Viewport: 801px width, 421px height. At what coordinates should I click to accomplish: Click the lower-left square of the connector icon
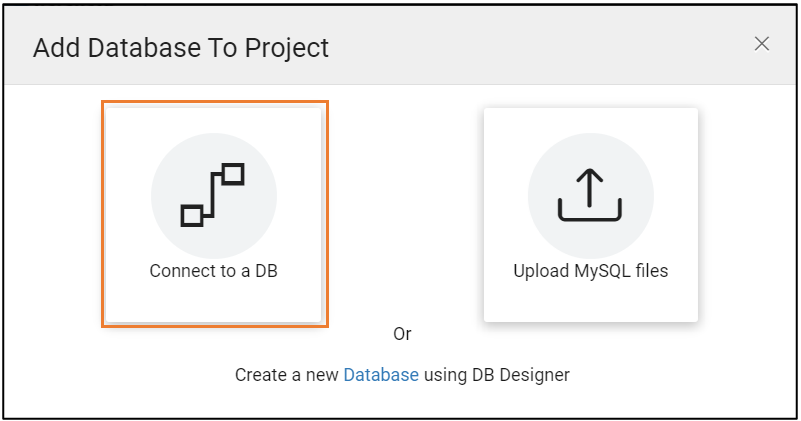(x=192, y=214)
